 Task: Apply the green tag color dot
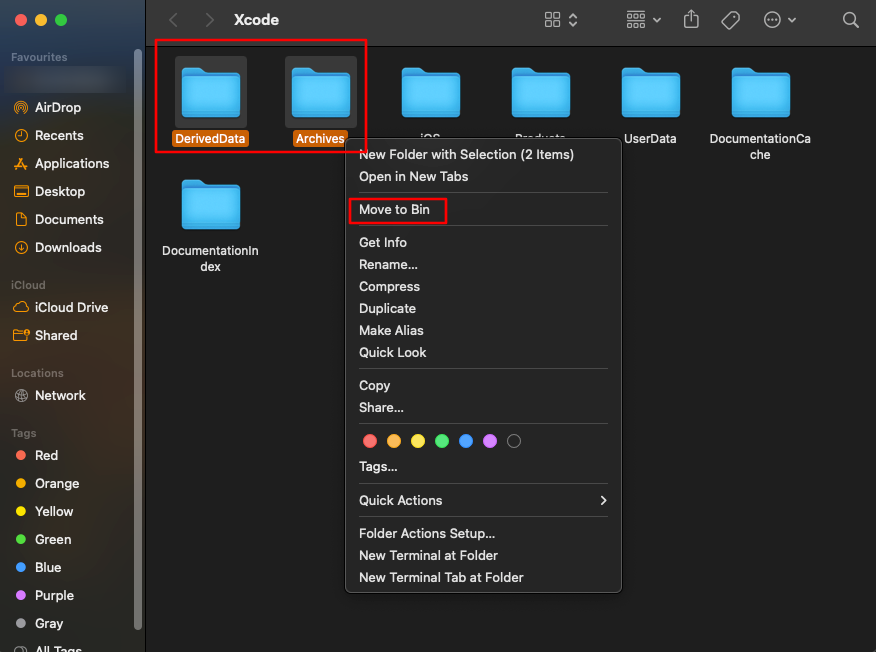442,441
